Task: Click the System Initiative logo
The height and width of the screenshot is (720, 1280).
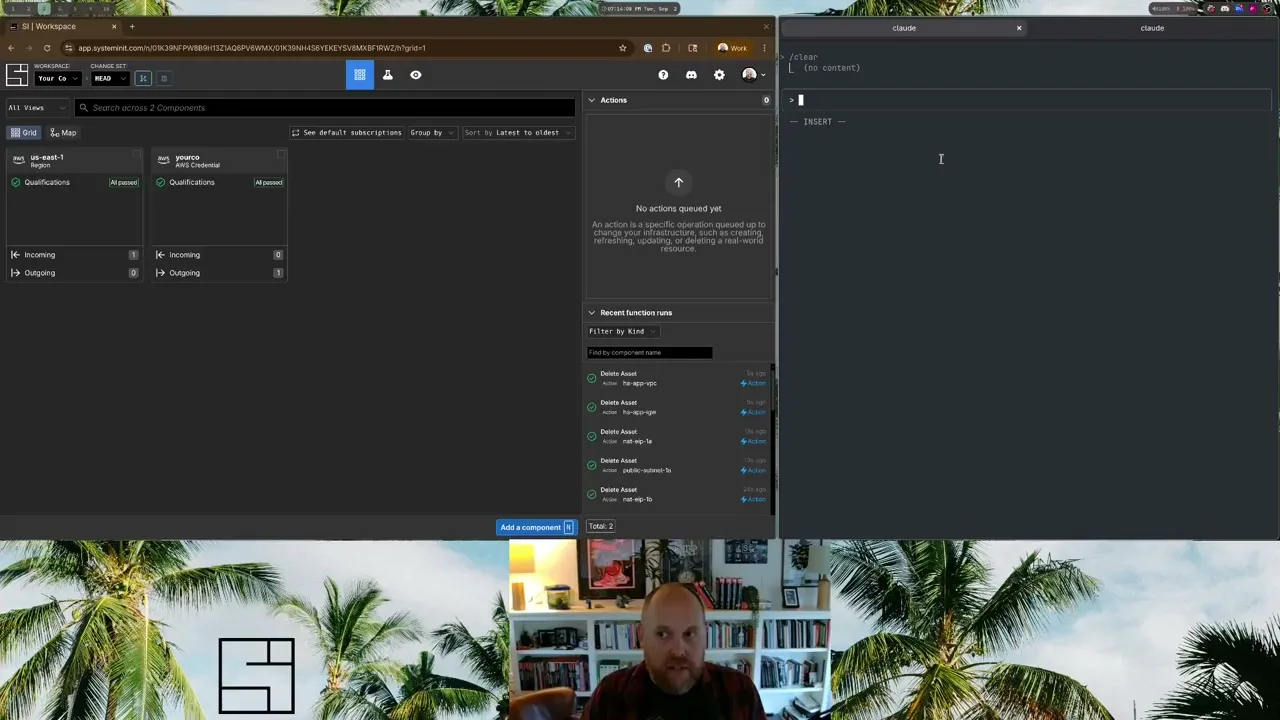Action: pyautogui.click(x=17, y=75)
